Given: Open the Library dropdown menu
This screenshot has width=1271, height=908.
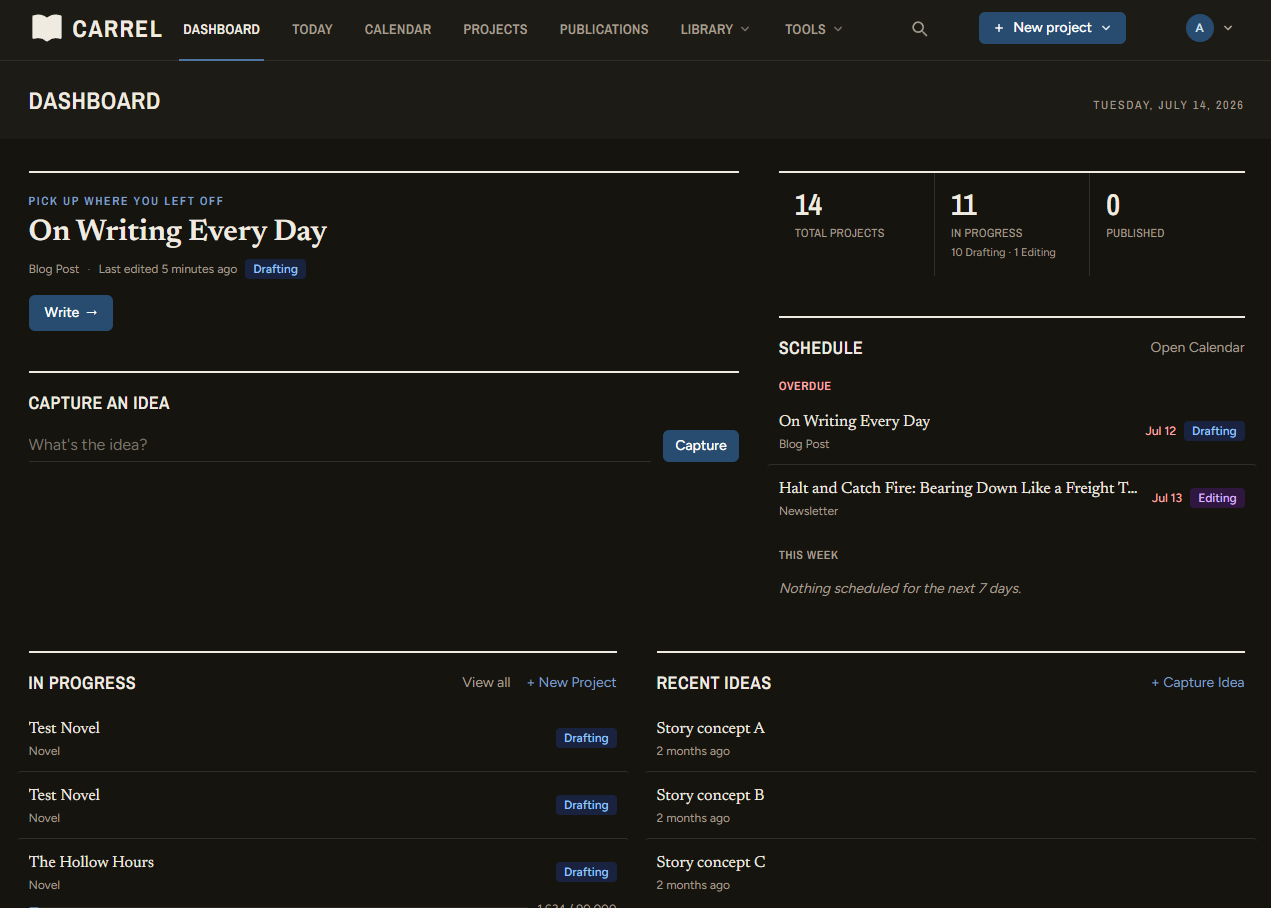Looking at the screenshot, I should pos(714,29).
